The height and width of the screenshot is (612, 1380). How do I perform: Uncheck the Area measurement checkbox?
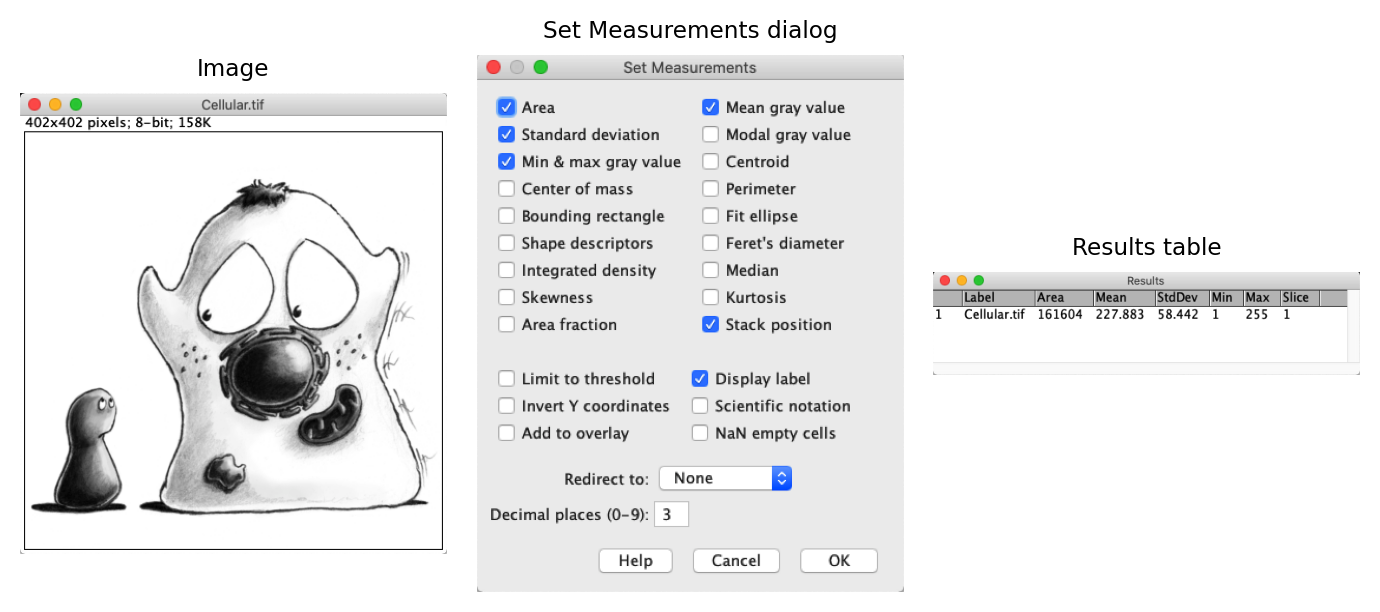(506, 107)
